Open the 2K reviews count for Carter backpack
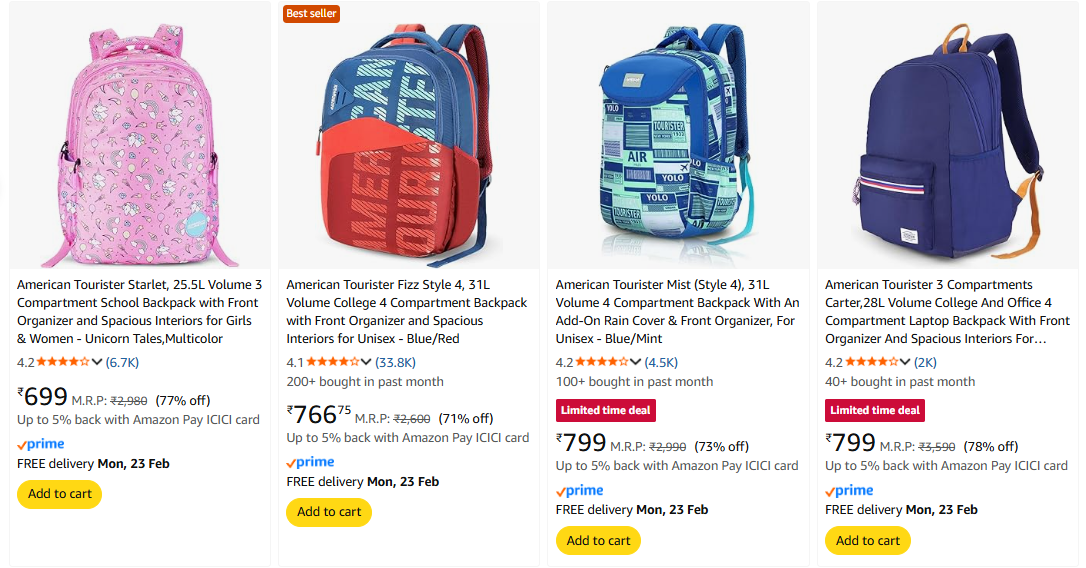The image size is (1086, 568). [925, 362]
